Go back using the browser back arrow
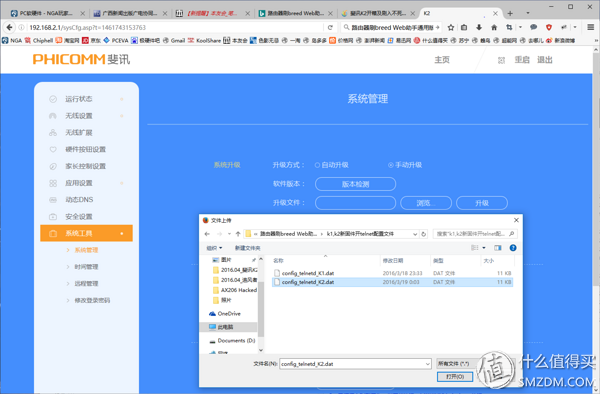 (x=10, y=27)
